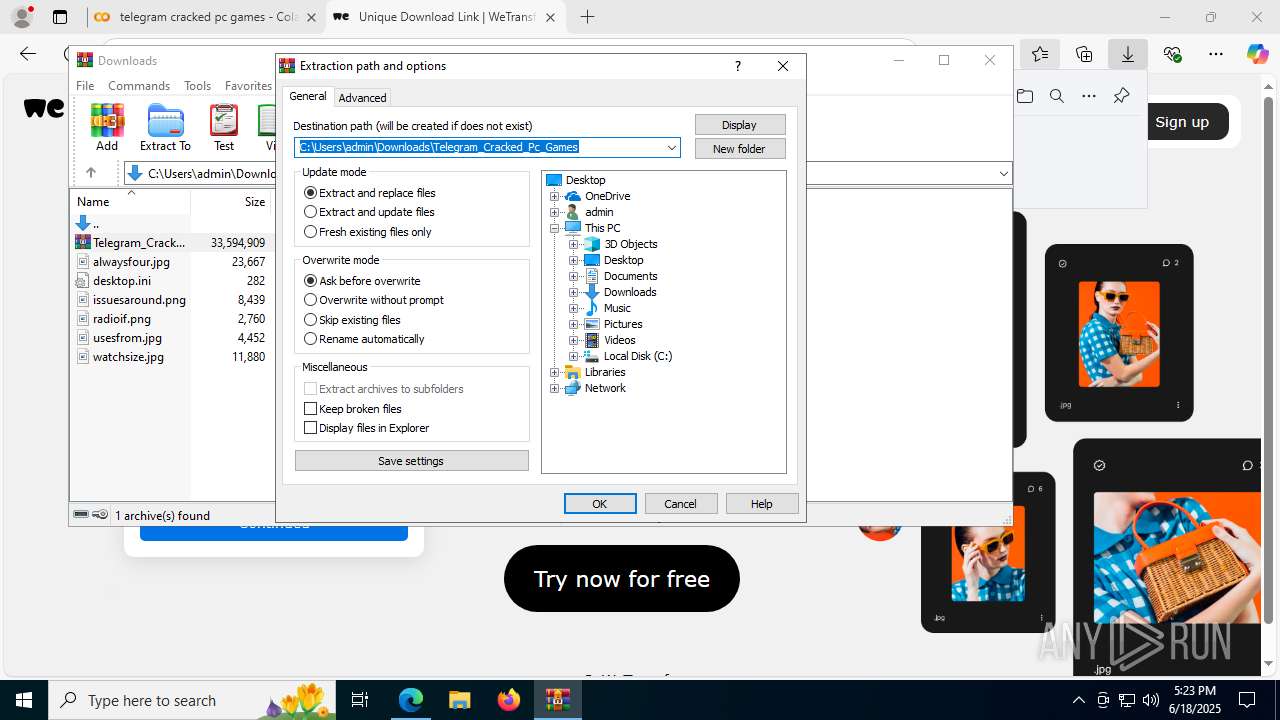Go back in browser
Screen dimensions: 1280x720
tap(28, 54)
